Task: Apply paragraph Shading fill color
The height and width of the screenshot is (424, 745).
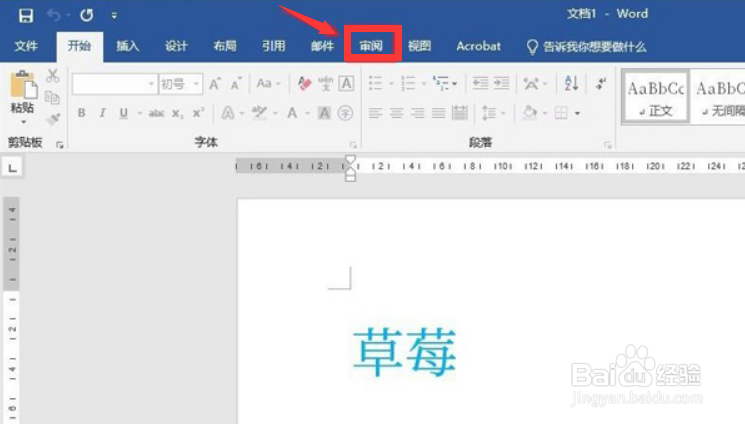Action: [x=530, y=113]
